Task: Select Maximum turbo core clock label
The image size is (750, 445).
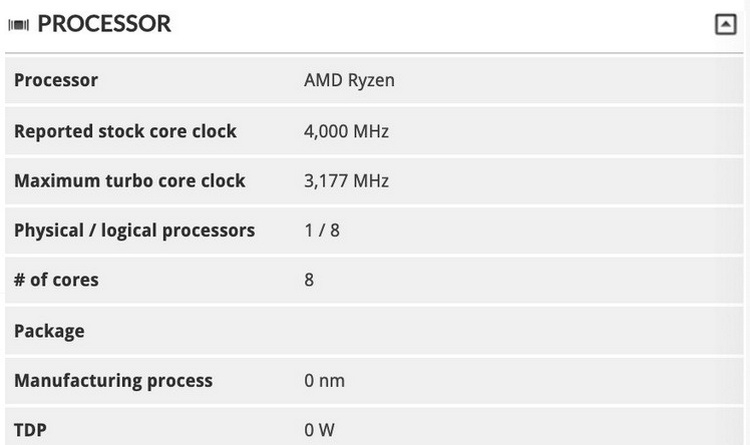Action: [130, 181]
